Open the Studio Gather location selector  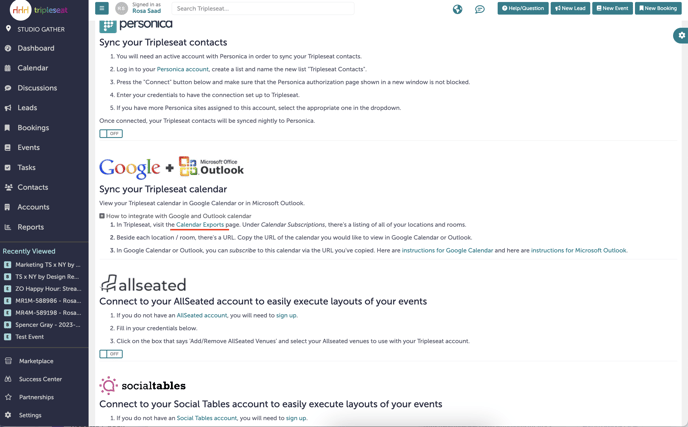40,29
